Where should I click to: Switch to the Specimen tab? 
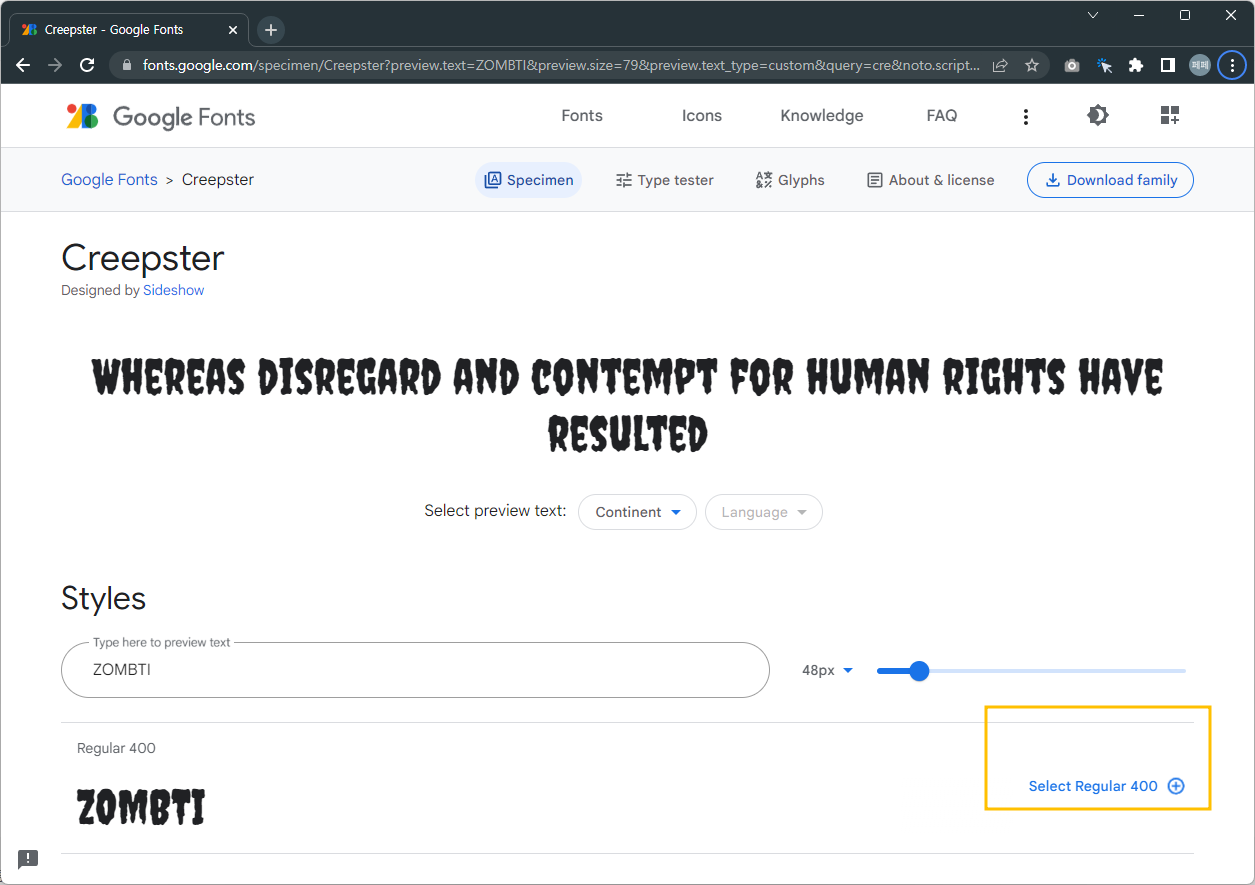tap(528, 180)
